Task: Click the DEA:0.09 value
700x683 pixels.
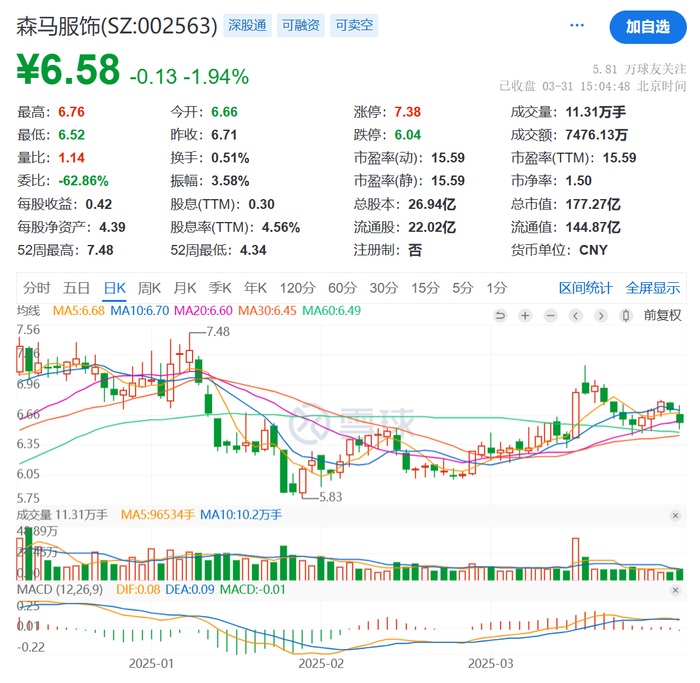Action: click(190, 590)
